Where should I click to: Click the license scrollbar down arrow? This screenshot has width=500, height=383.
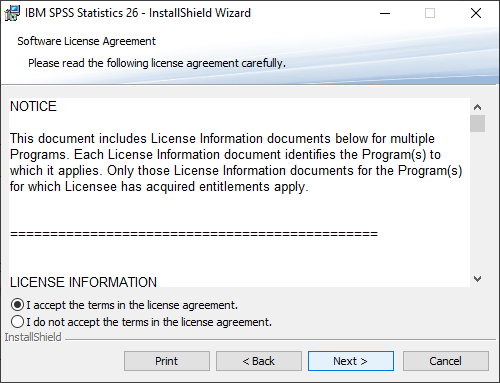(477, 279)
